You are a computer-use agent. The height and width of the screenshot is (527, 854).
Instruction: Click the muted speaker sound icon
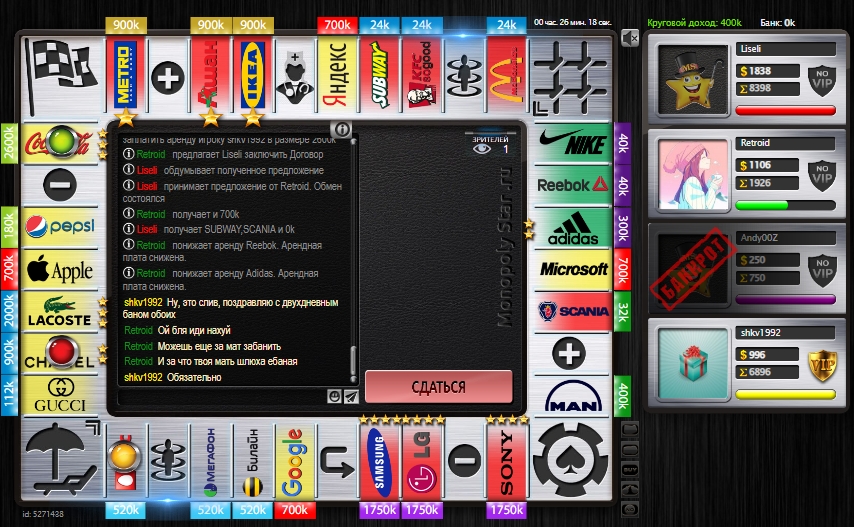point(629,38)
